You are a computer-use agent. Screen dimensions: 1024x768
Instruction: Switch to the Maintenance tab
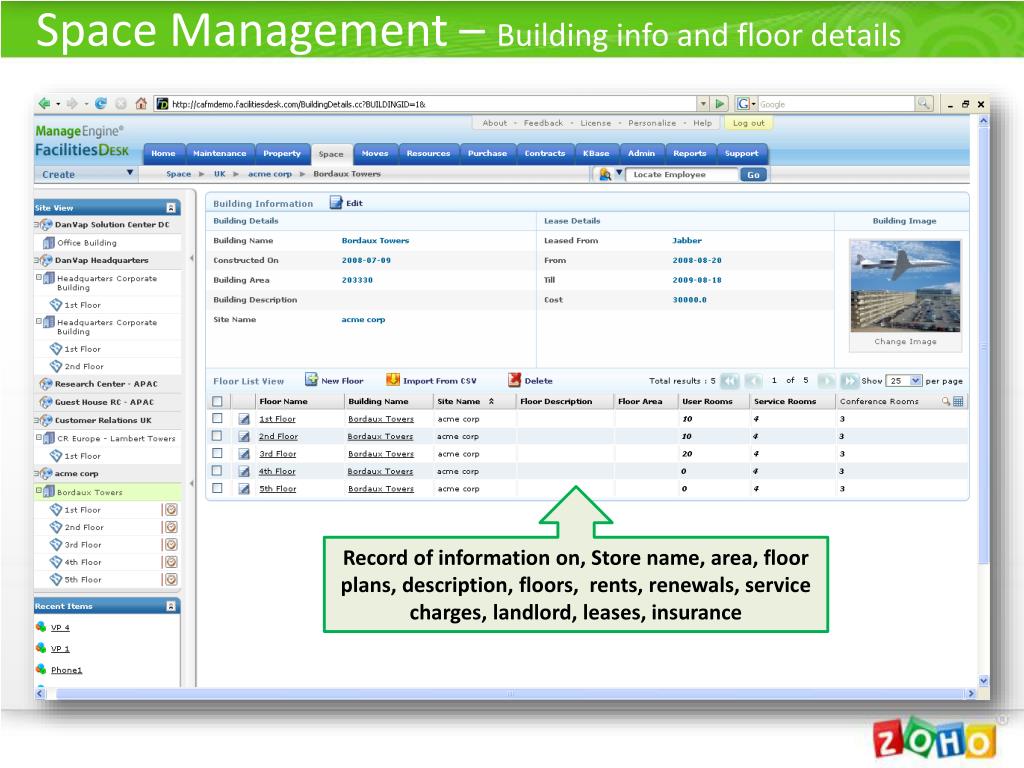point(219,153)
